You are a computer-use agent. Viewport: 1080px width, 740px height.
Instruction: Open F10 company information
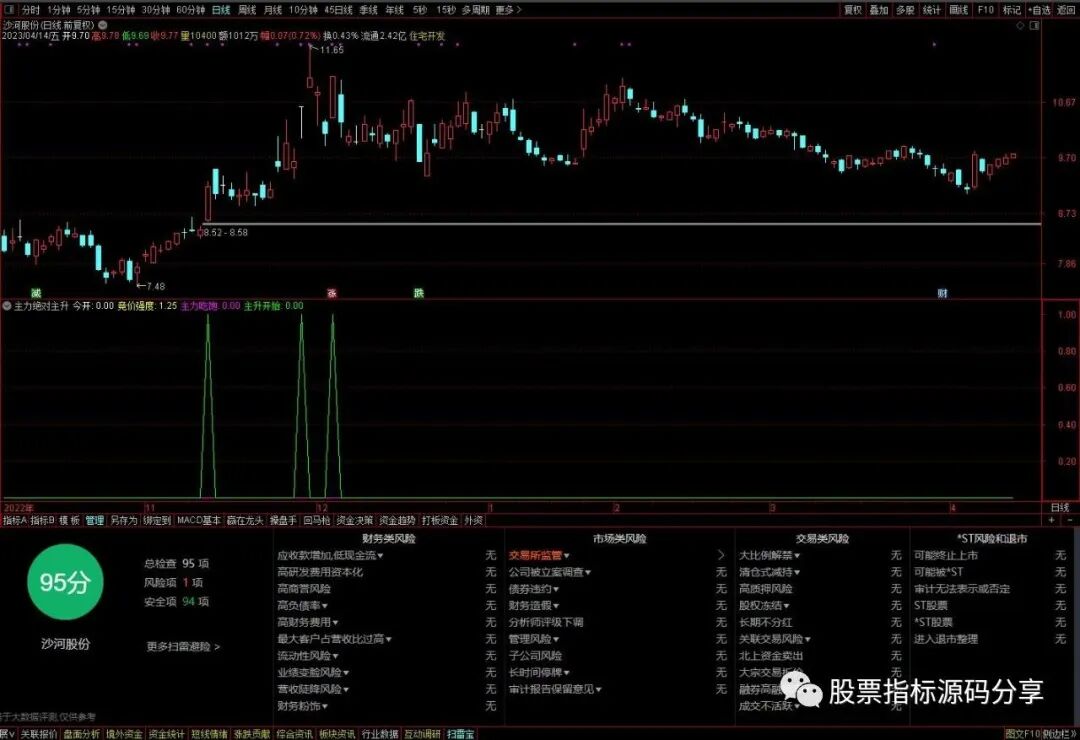tap(986, 10)
